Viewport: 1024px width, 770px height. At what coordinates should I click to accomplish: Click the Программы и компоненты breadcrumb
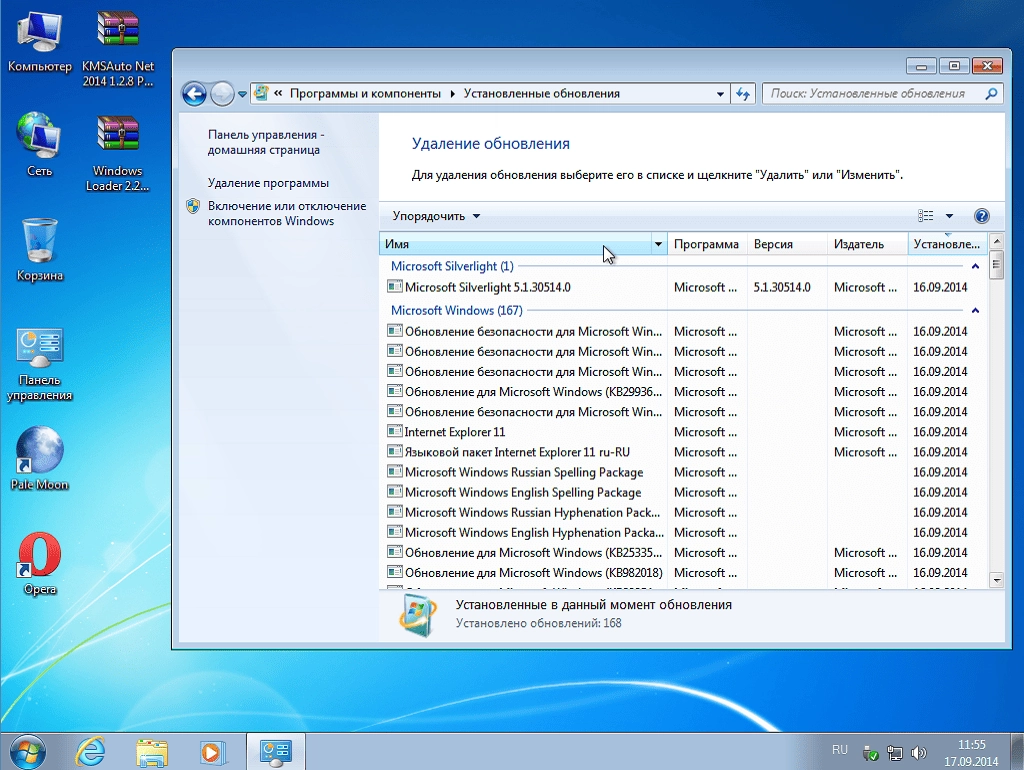[365, 94]
